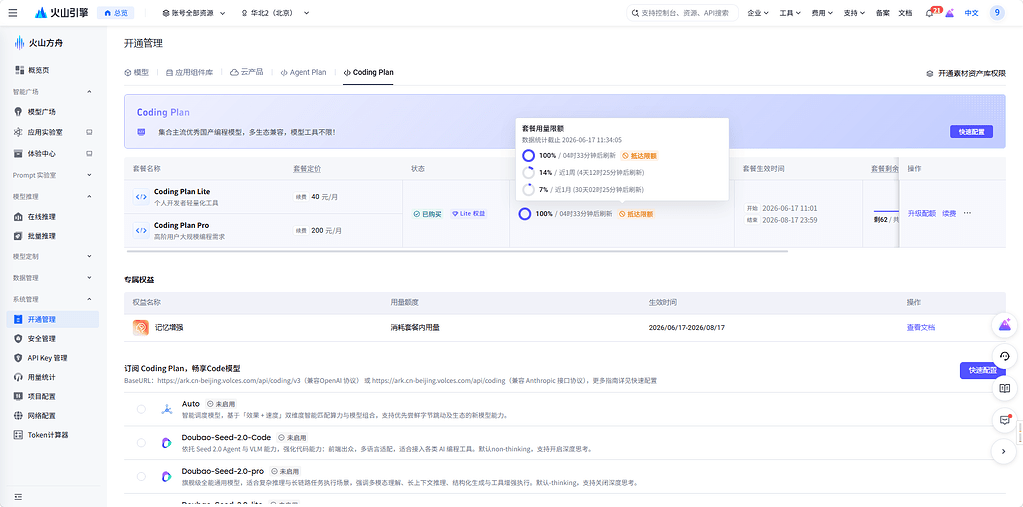Viewport: 1023px width, 507px height.
Task: Open the more actions ellipsis menu
Action: pos(968,213)
